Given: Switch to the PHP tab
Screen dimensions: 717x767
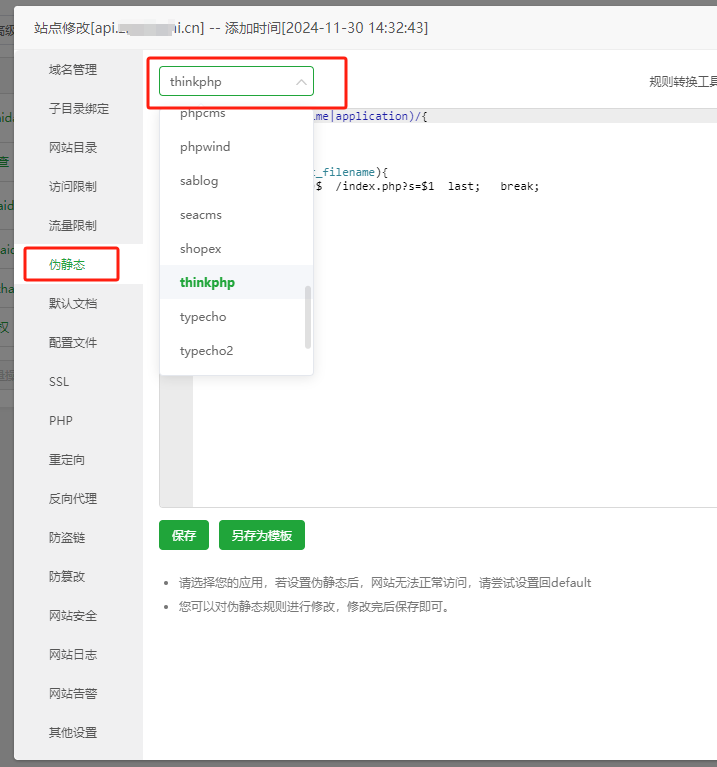Looking at the screenshot, I should (x=61, y=421).
